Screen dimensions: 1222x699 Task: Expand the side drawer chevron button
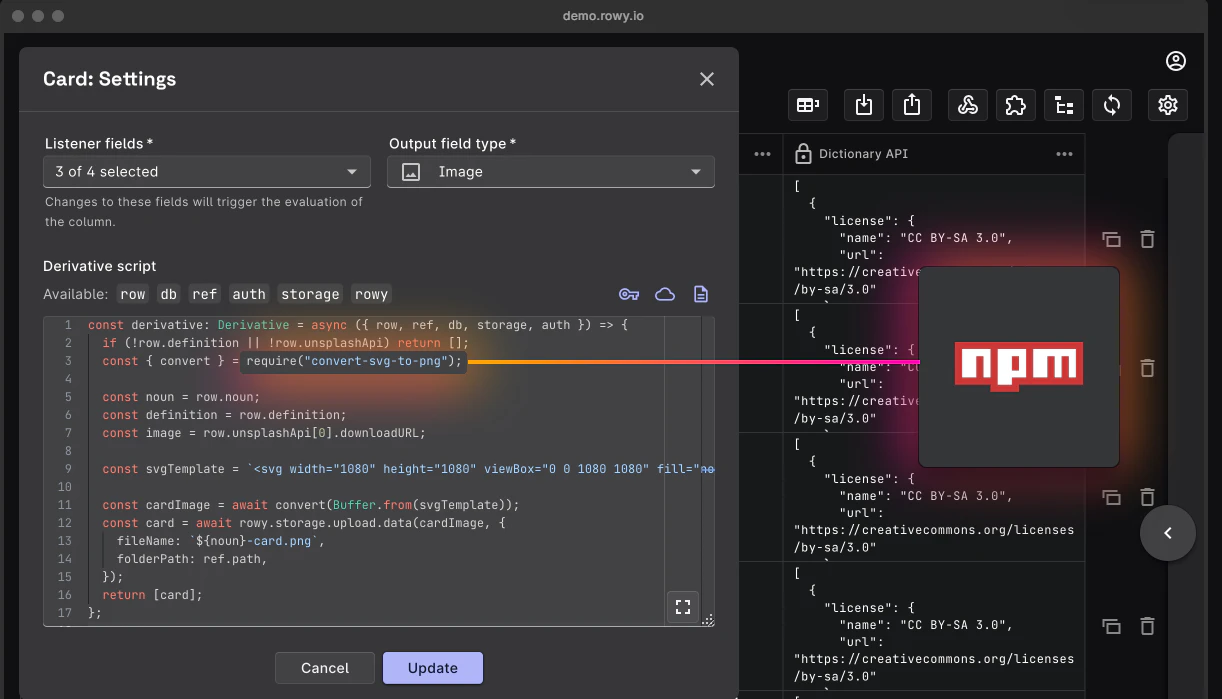coord(1168,533)
